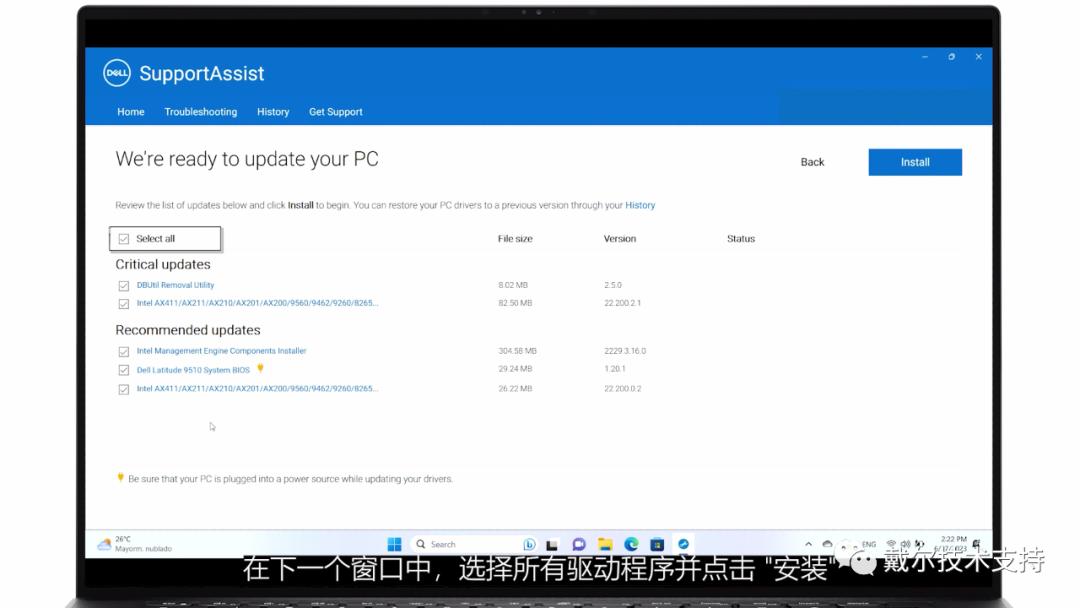This screenshot has height=608, width=1080.
Task: Click the Bing icon in the search box
Action: pyautogui.click(x=529, y=544)
